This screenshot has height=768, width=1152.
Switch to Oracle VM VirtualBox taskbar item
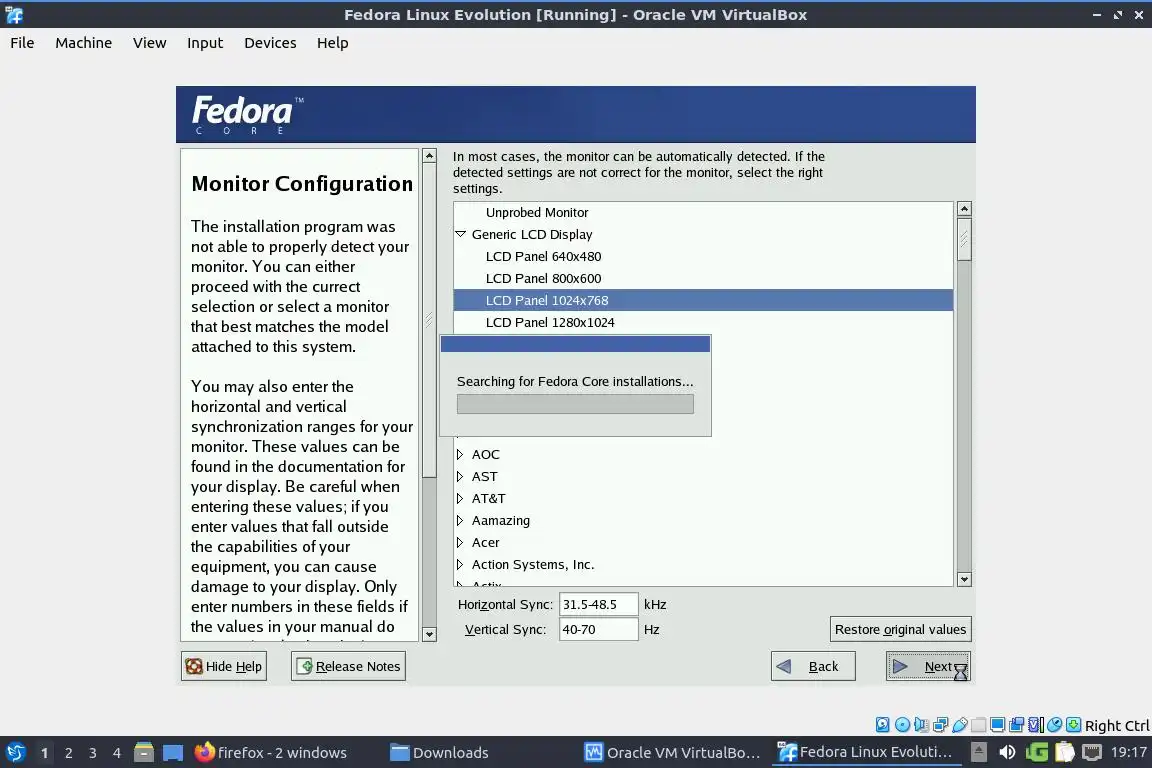672,752
